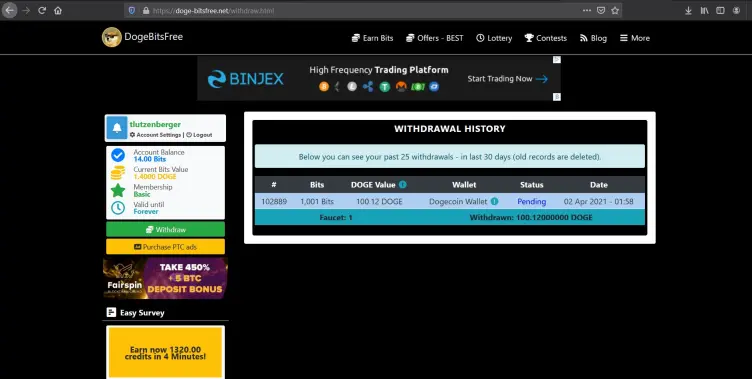Click the Dogecoin Wallet info icon
This screenshot has width=752, height=379.
[x=494, y=201]
